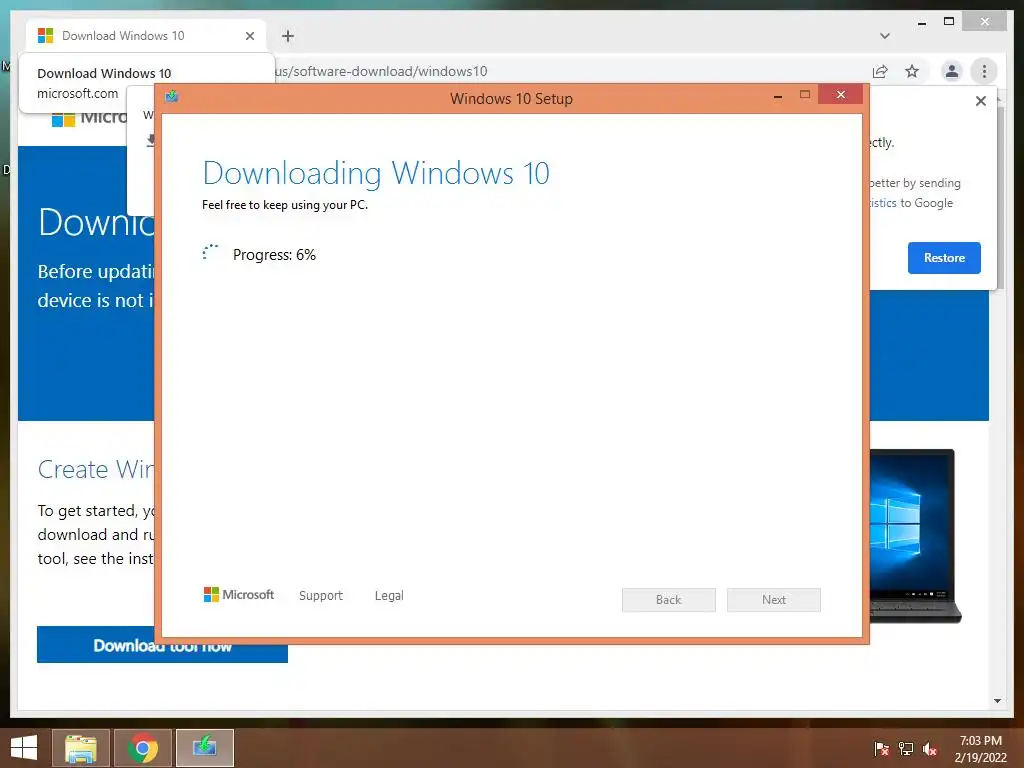Open the Windows Start menu
This screenshot has width=1024, height=768.
click(x=24, y=748)
